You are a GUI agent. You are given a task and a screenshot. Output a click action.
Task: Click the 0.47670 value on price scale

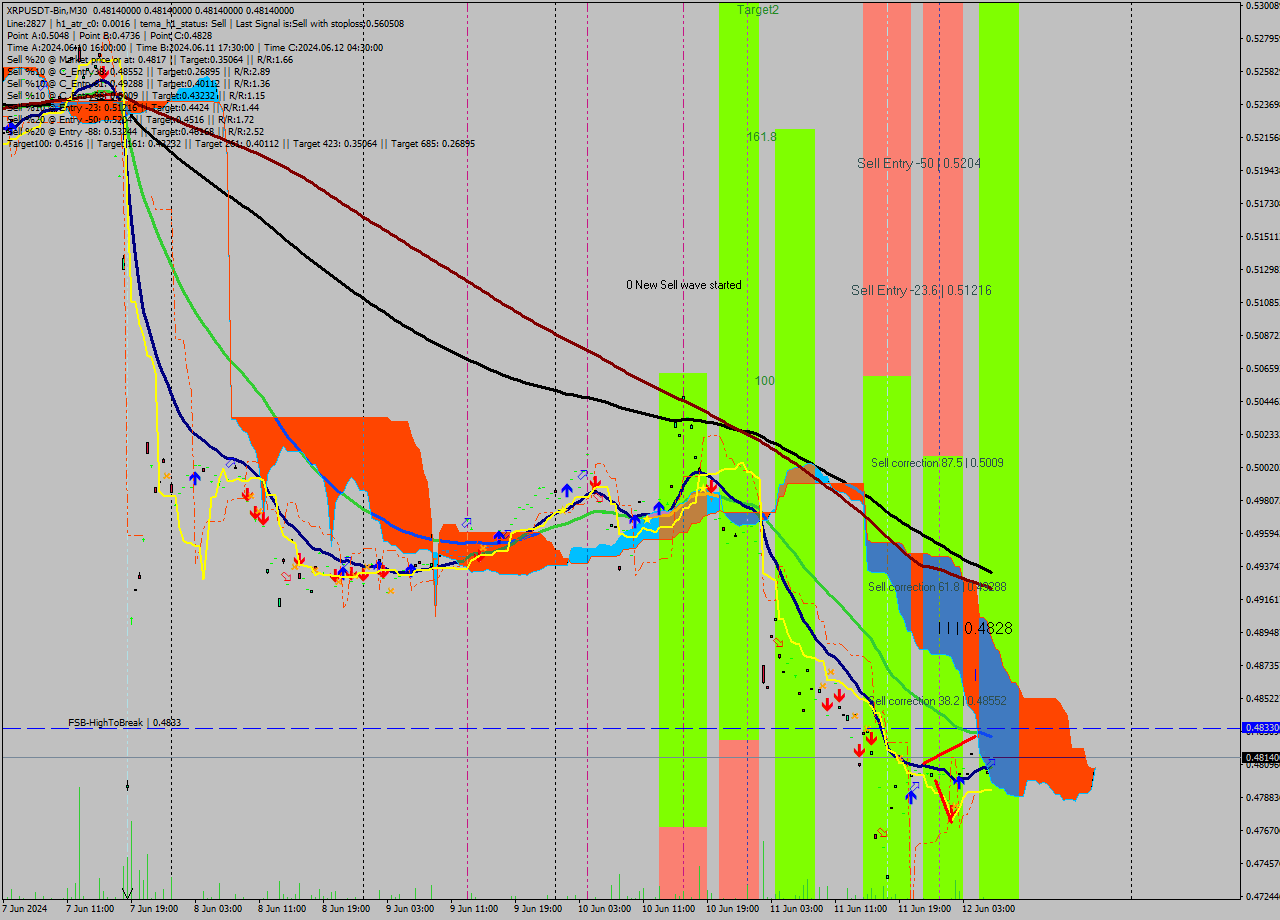coord(1263,830)
